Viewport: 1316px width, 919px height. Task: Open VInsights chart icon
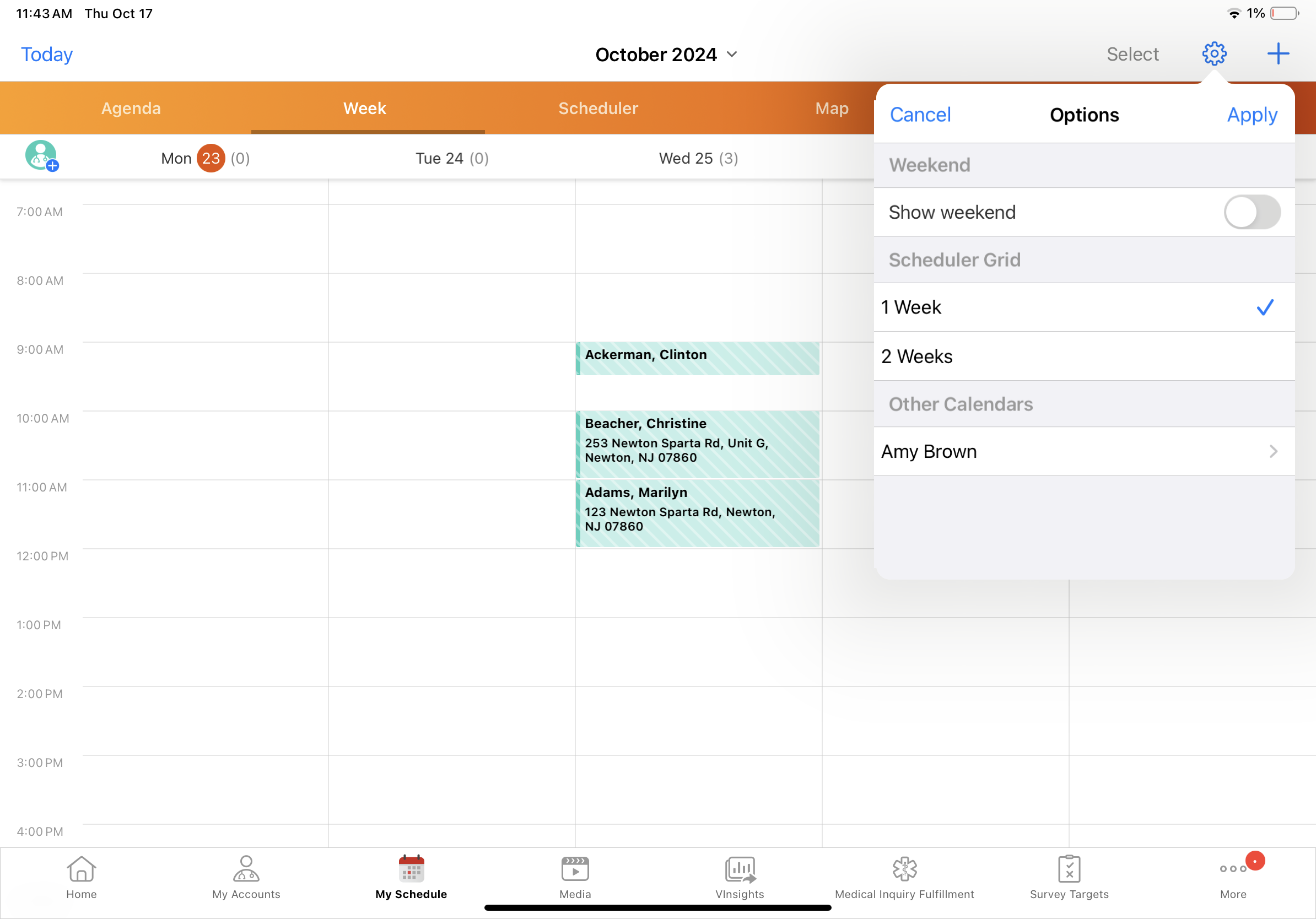tap(740, 869)
